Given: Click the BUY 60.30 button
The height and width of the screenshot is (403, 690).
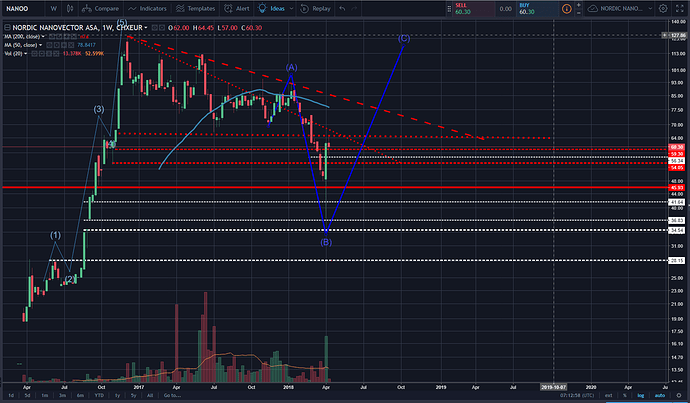Looking at the screenshot, I should tap(538, 8).
